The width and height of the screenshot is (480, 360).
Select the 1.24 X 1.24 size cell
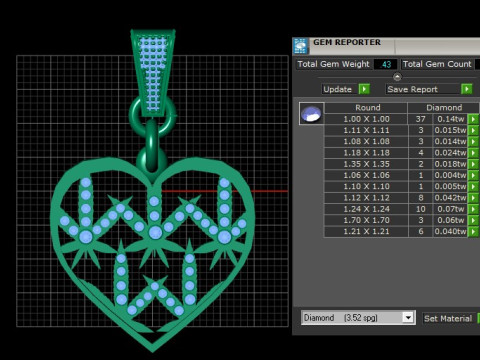coord(366,209)
